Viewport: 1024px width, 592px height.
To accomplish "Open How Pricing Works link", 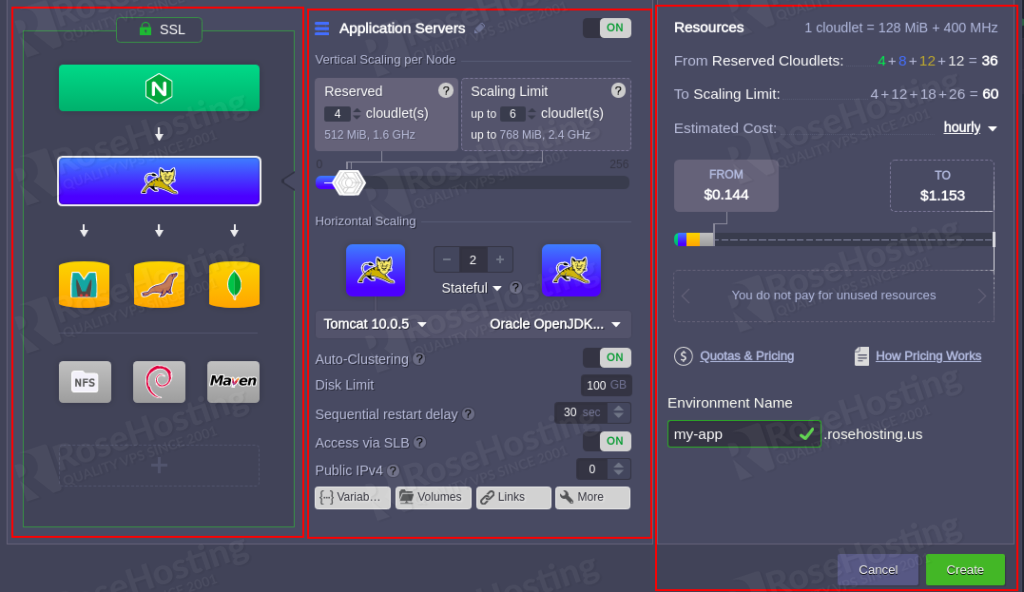I will [x=928, y=356].
